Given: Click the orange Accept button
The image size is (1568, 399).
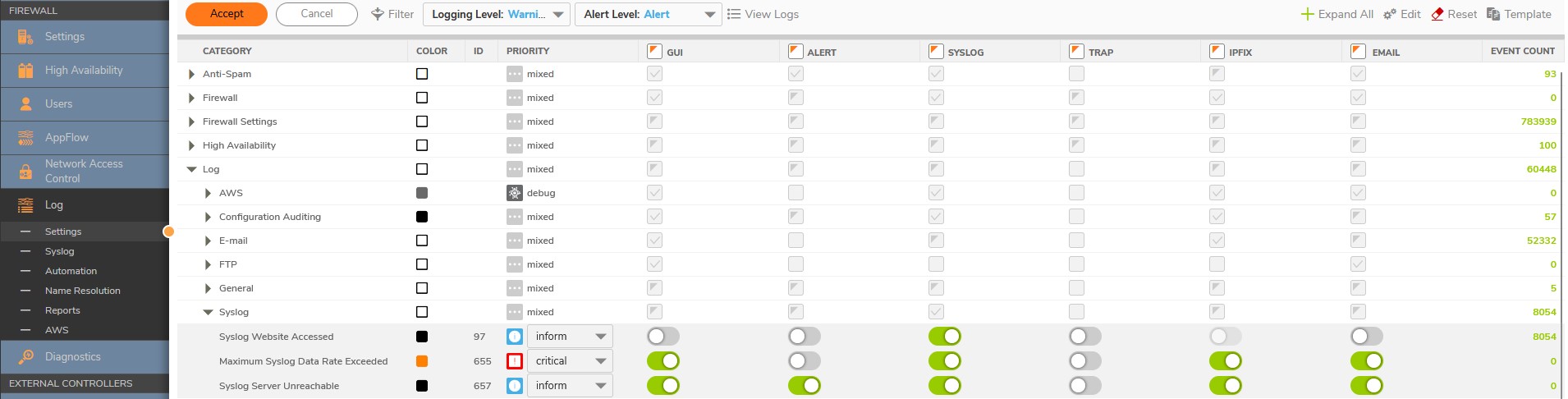Looking at the screenshot, I should click(x=227, y=14).
